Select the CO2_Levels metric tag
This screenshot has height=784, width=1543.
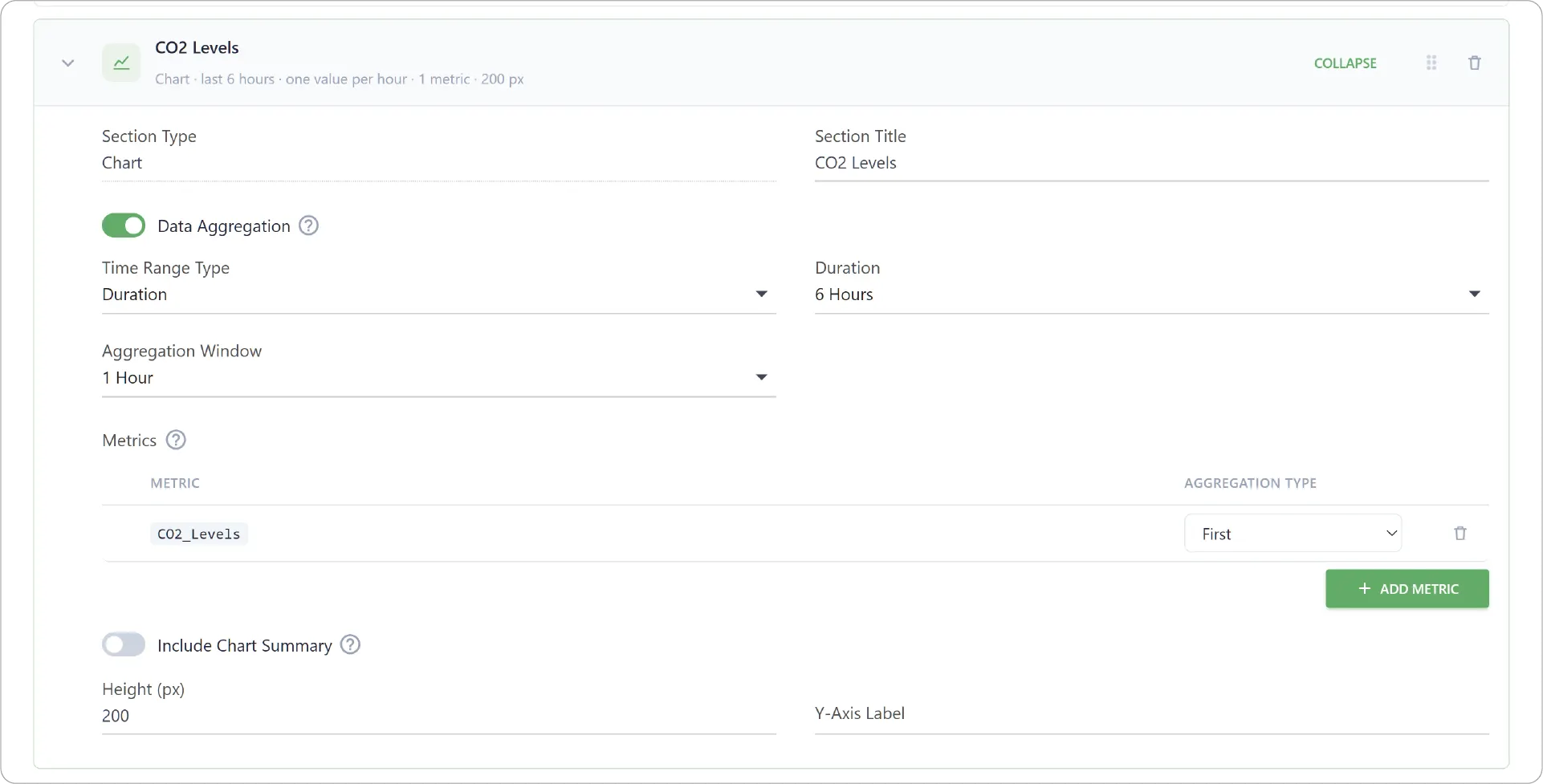click(199, 534)
